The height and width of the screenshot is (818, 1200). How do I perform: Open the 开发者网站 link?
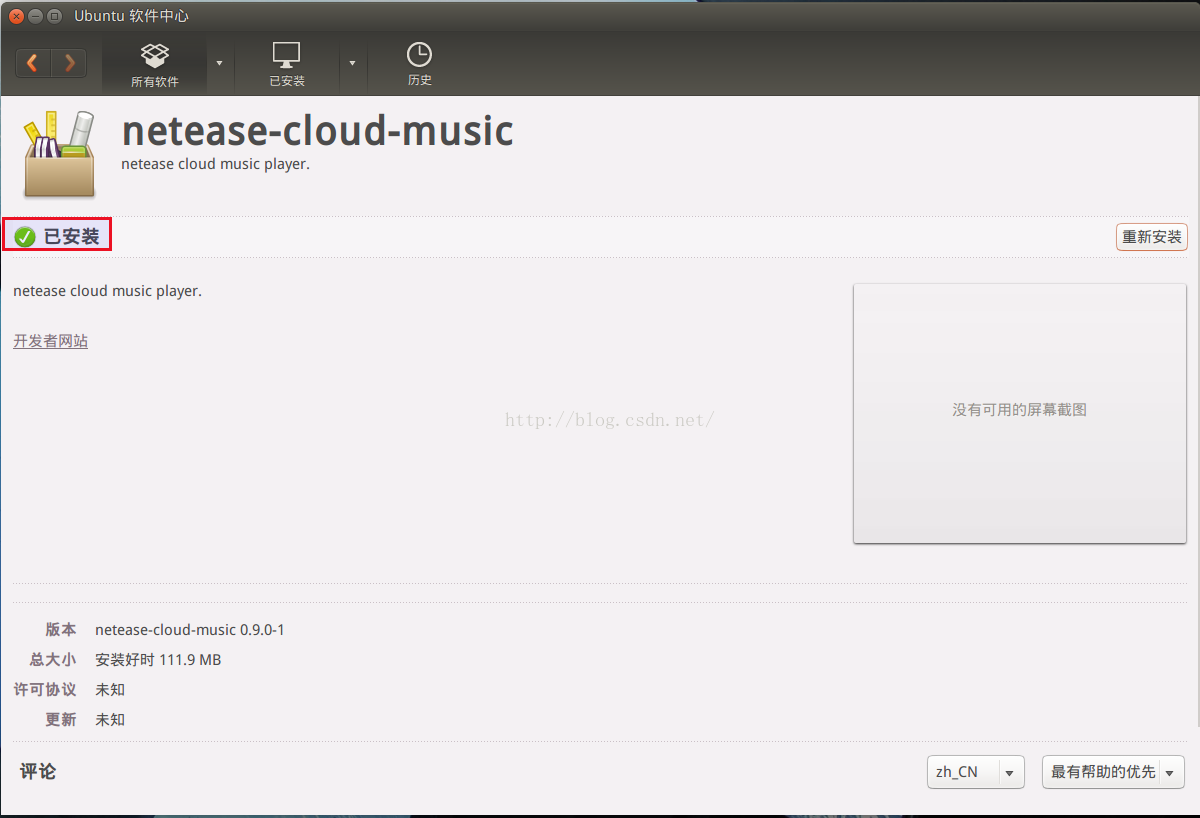click(x=50, y=341)
